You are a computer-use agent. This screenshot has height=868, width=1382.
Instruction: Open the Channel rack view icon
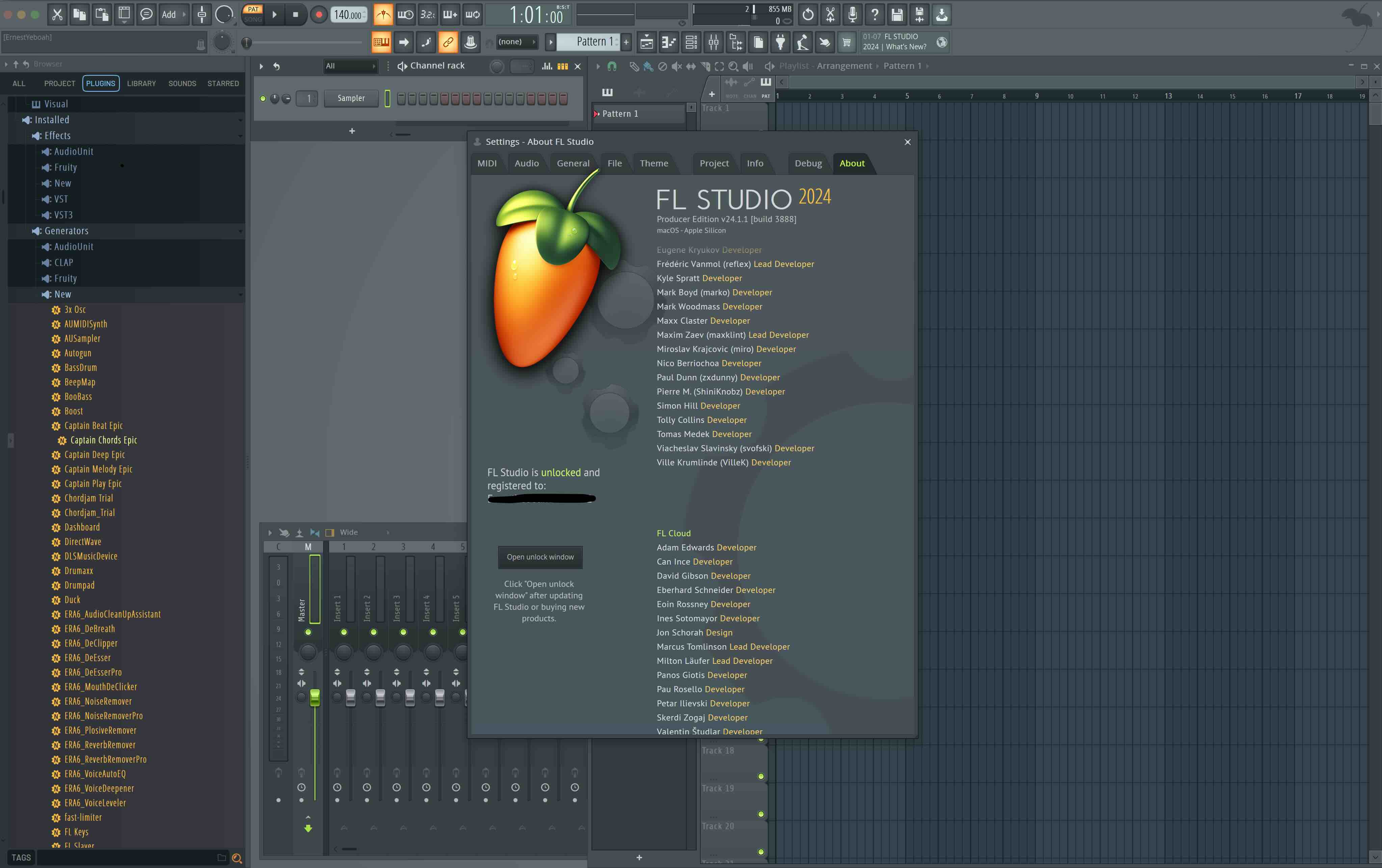691,42
